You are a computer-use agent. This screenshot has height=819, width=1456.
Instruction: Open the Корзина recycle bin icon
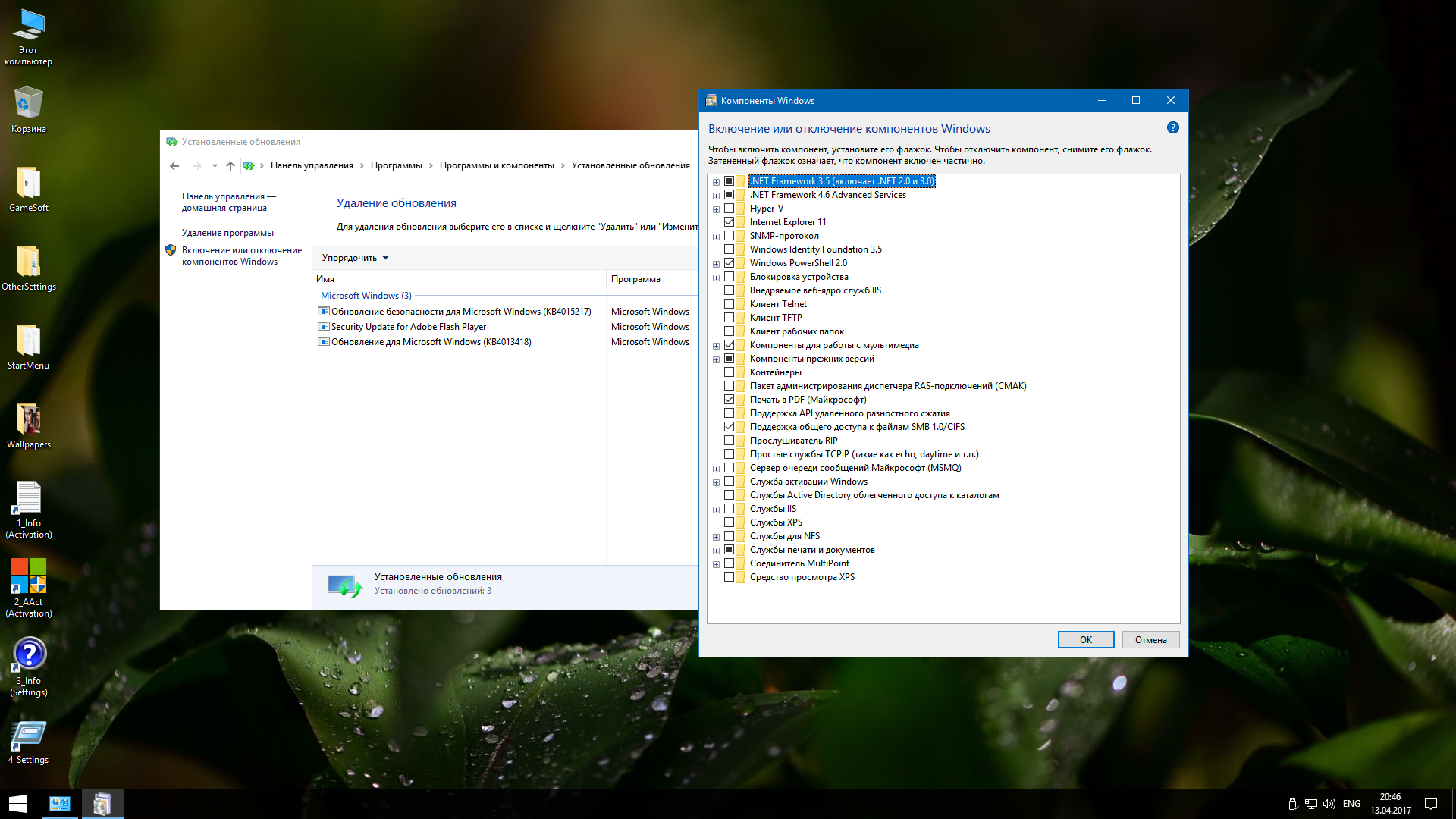point(28,110)
